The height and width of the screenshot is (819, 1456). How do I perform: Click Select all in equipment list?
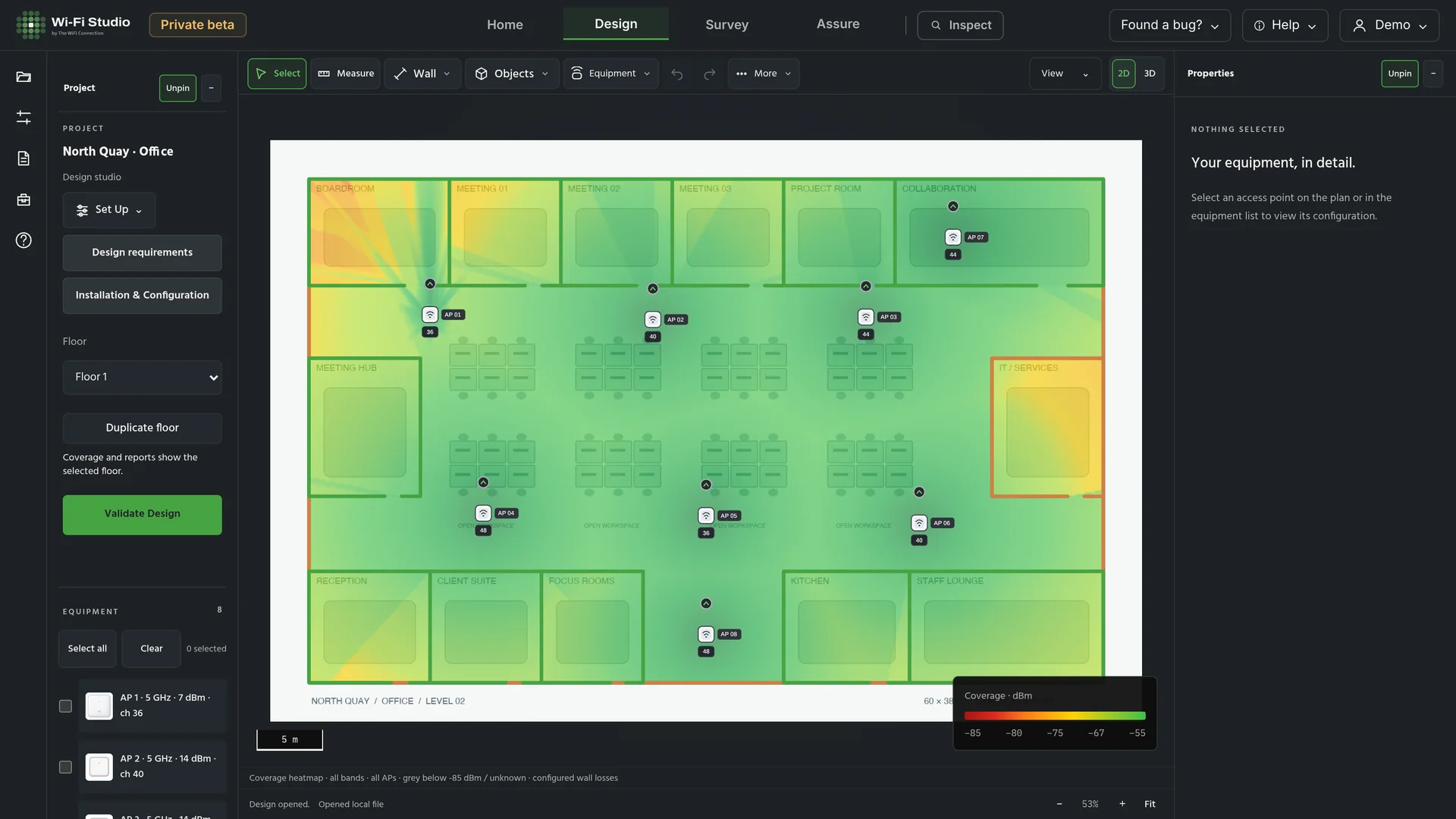click(87, 648)
